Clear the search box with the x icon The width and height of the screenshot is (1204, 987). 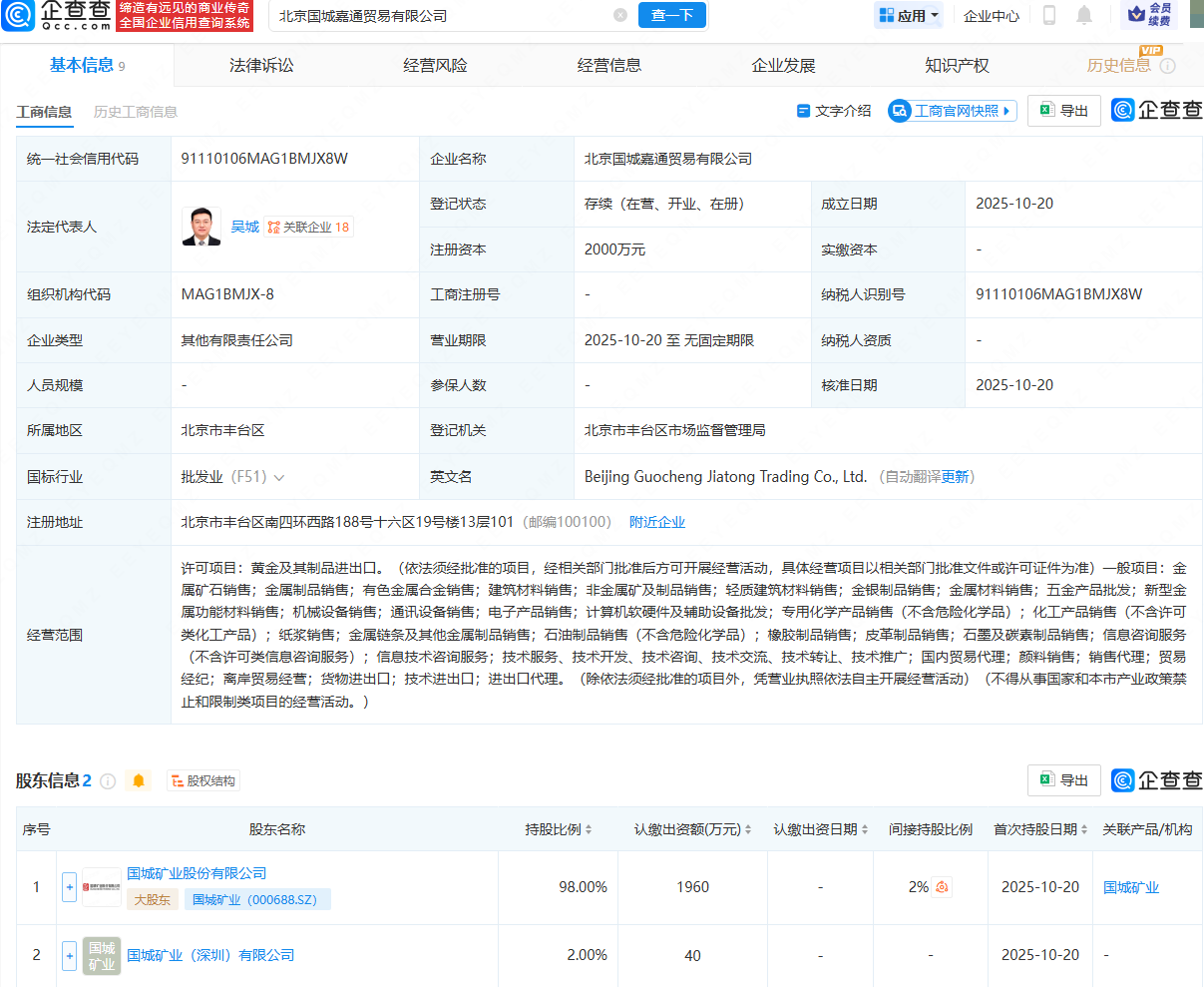tap(620, 16)
